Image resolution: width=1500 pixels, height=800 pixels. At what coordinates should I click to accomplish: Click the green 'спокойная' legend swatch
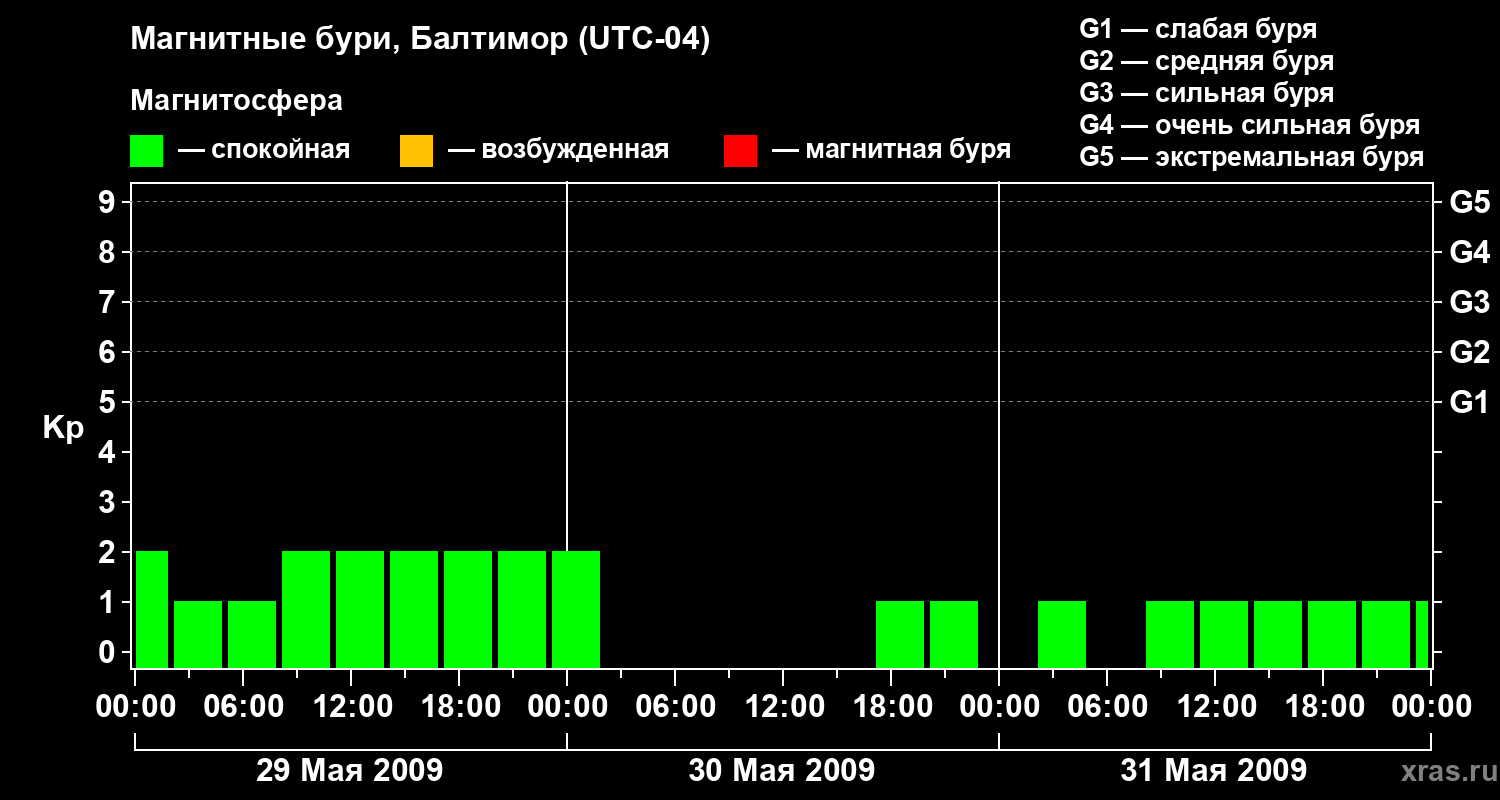[146, 151]
